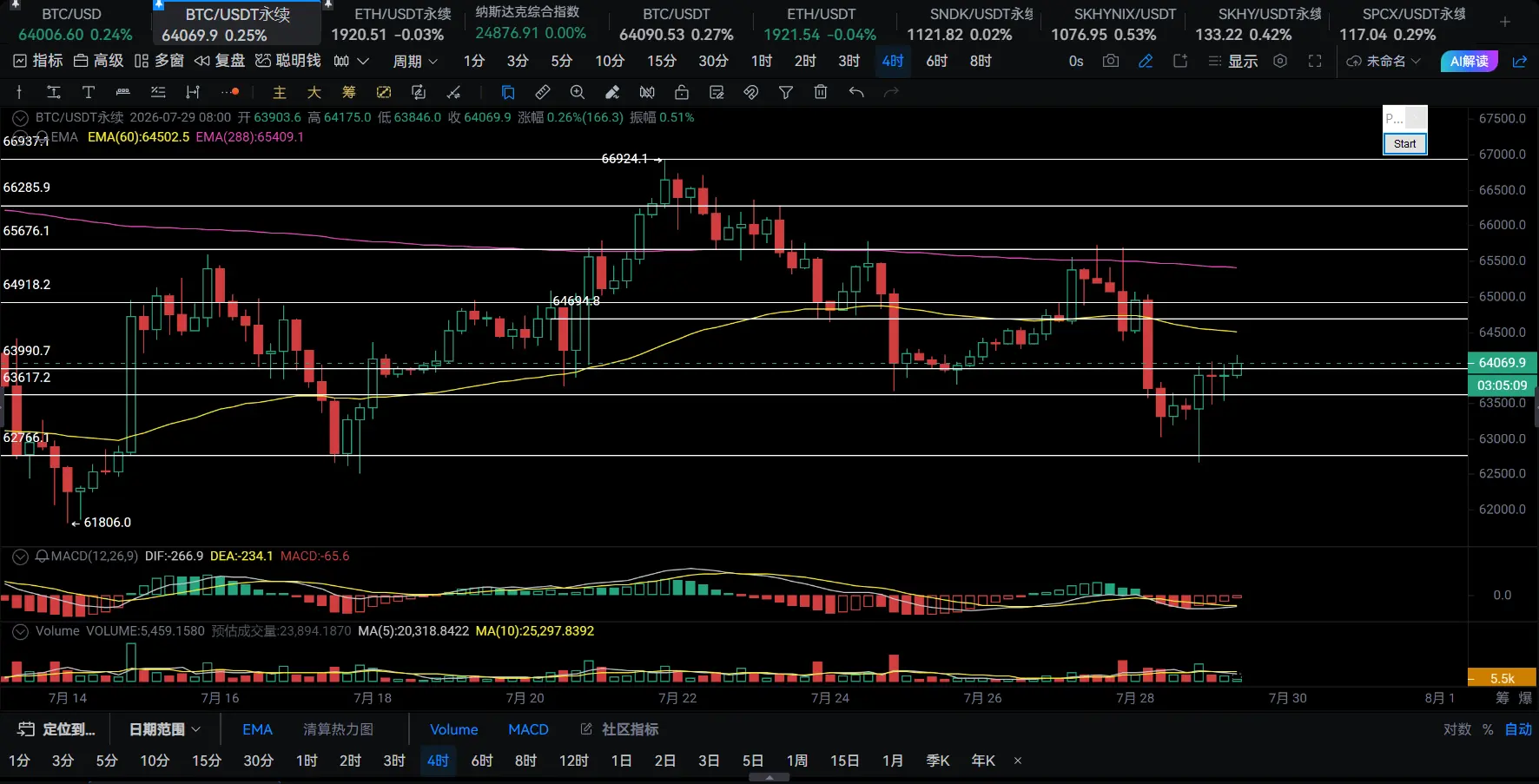Undo the last drawing action

[x=856, y=92]
